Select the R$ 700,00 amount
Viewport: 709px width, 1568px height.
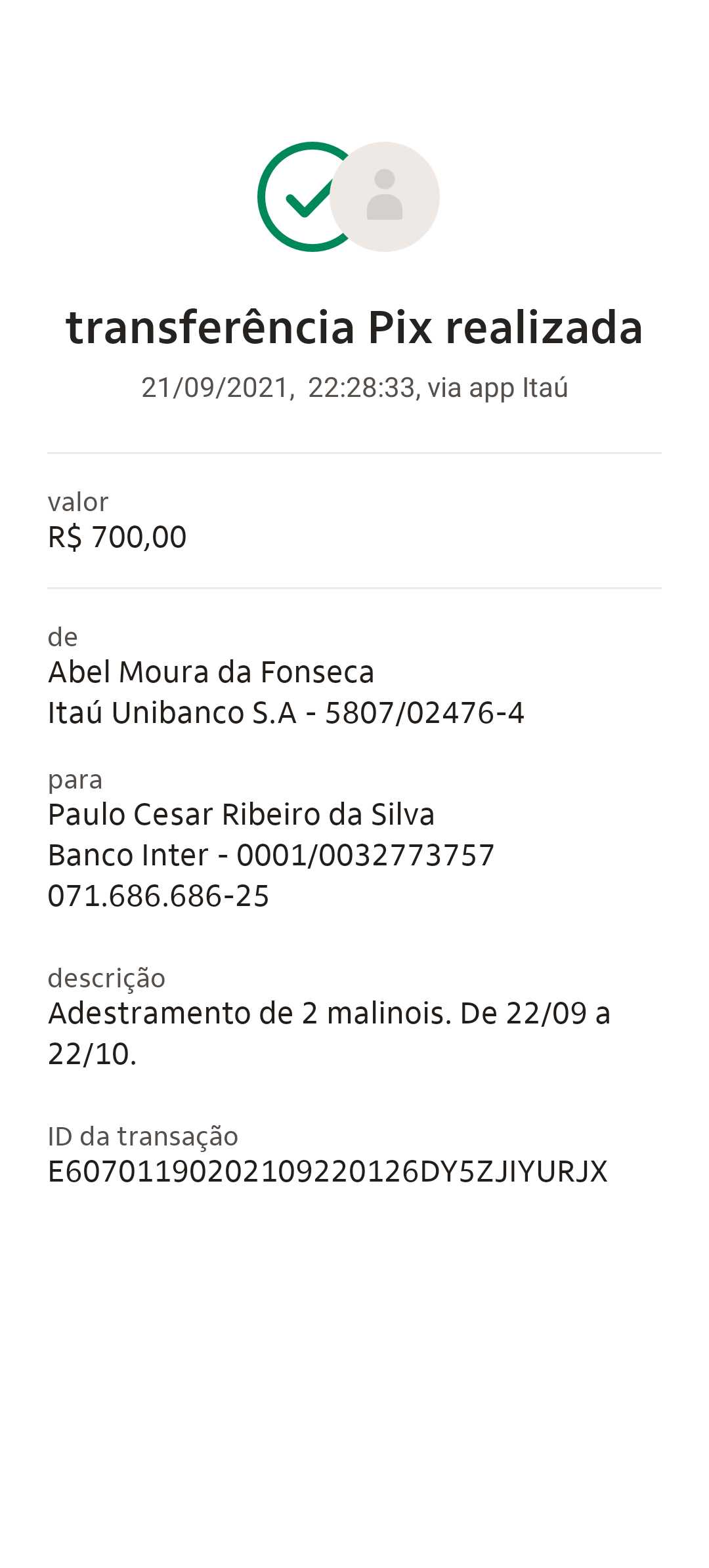point(118,537)
